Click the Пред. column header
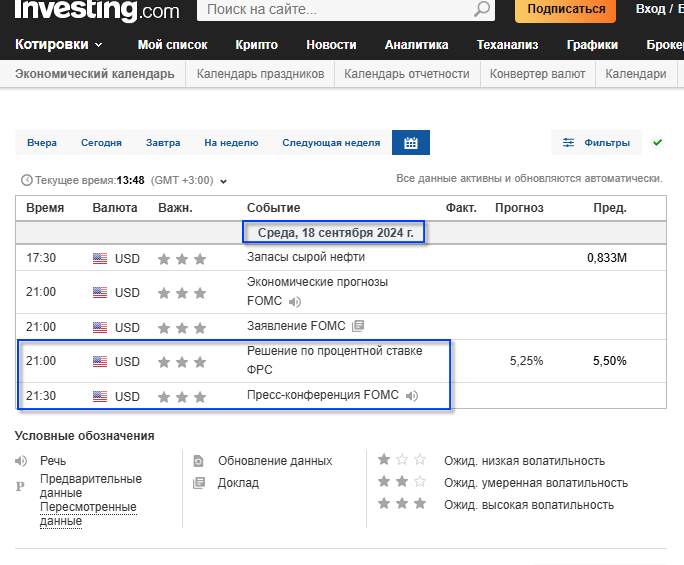 click(610, 208)
